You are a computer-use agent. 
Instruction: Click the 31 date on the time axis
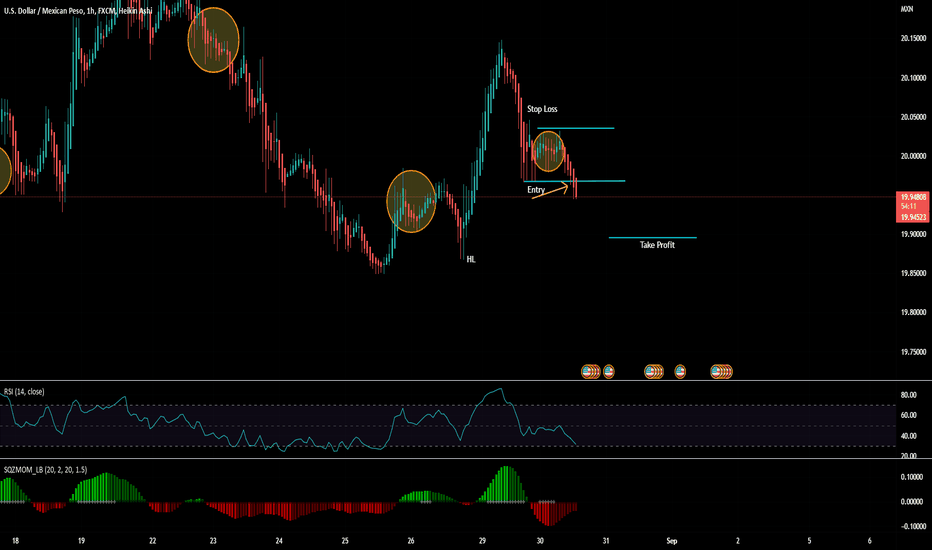(606, 540)
